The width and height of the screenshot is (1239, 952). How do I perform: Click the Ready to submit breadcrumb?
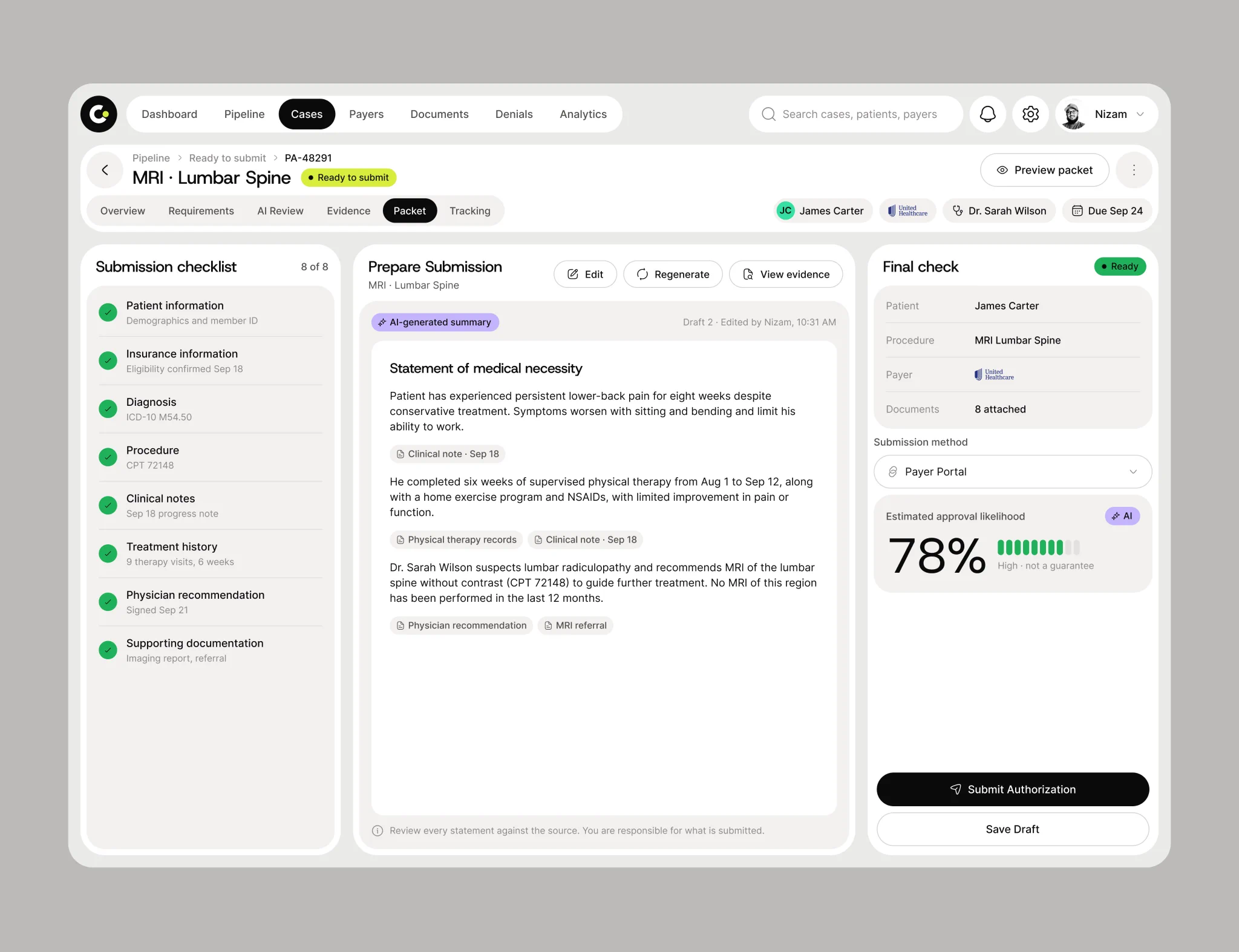tap(227, 158)
